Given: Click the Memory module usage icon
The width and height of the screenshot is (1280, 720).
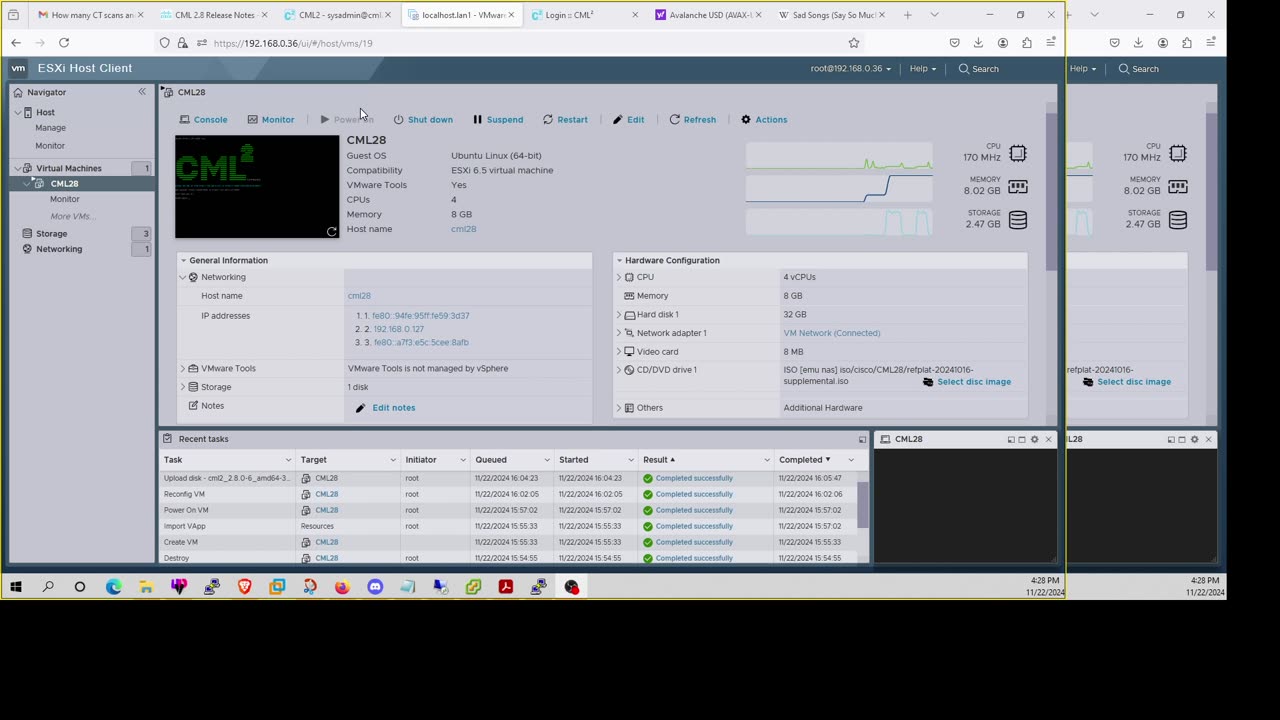Looking at the screenshot, I should point(1017,187).
